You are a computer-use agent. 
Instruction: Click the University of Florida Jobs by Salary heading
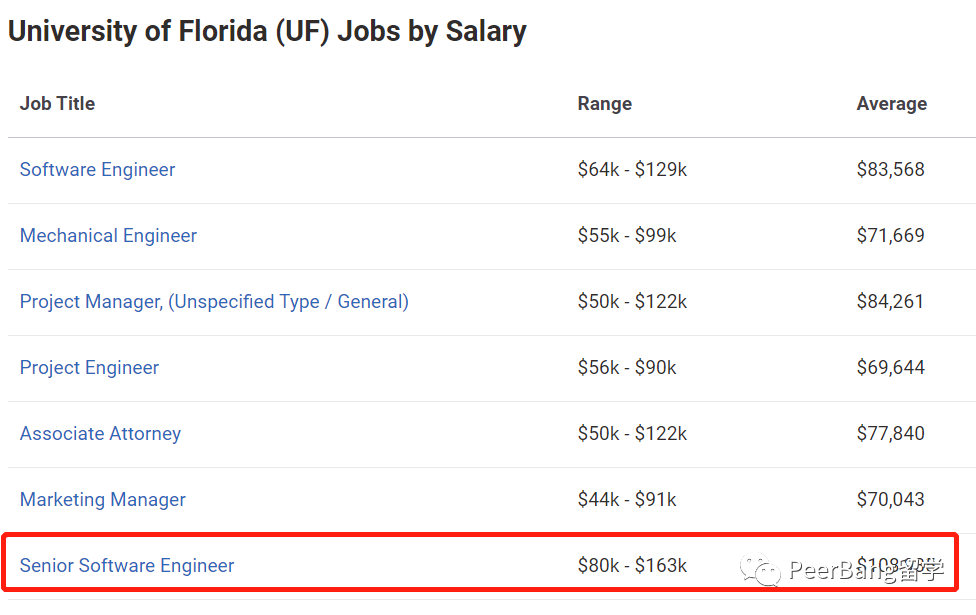[267, 31]
